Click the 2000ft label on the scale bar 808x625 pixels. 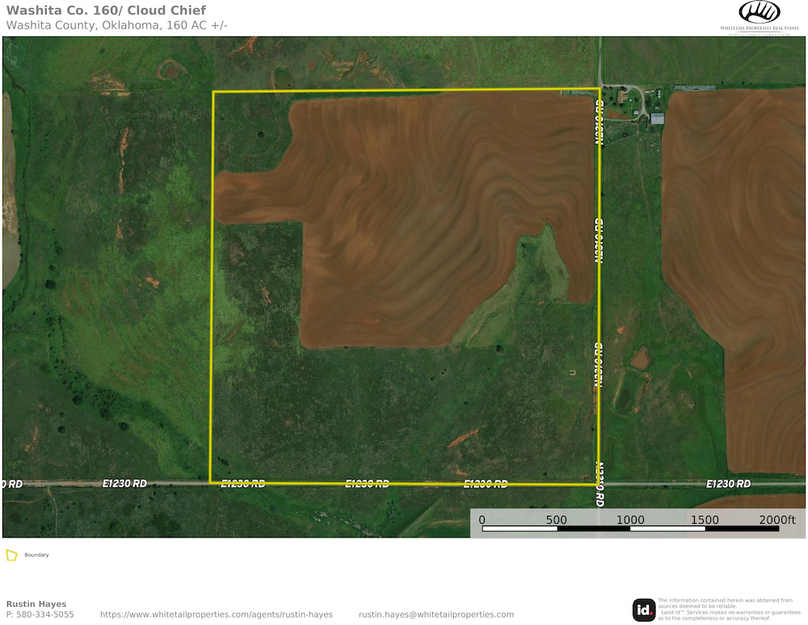coord(777,520)
